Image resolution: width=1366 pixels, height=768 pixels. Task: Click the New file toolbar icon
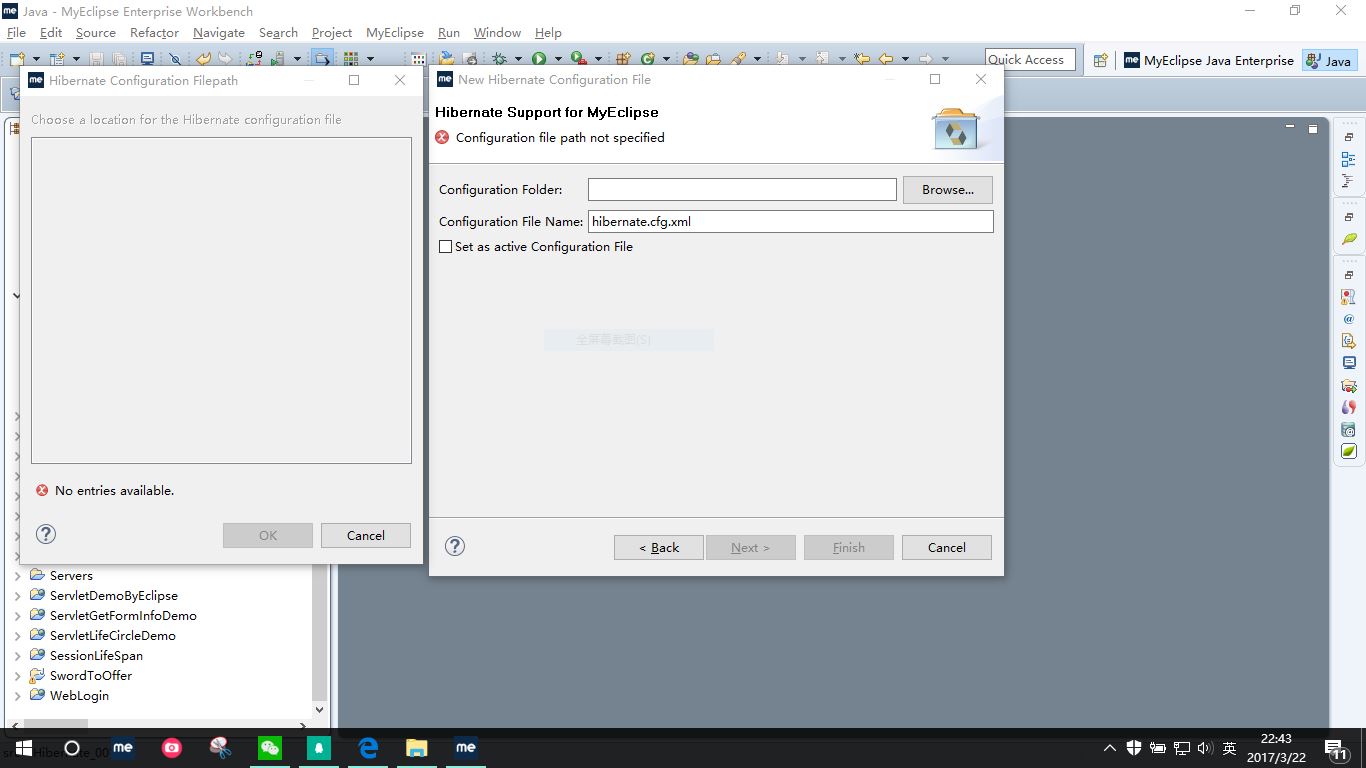pyautogui.click(x=17, y=59)
